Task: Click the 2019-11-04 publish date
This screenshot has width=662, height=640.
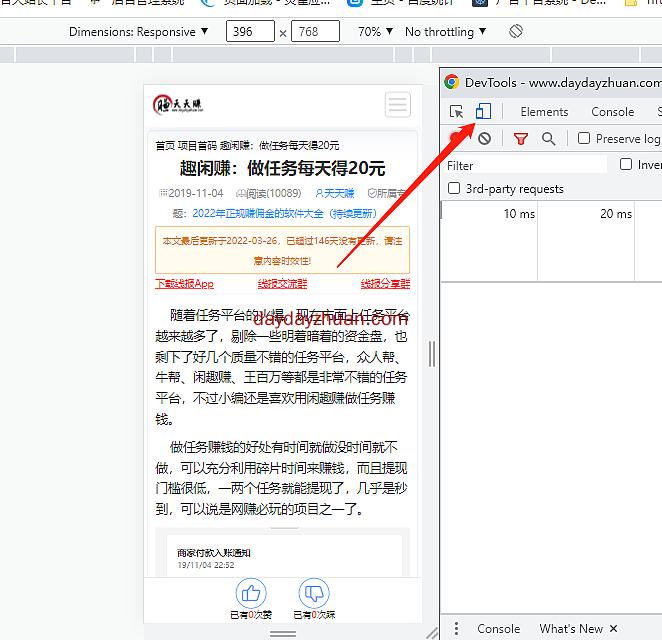Action: [191, 193]
